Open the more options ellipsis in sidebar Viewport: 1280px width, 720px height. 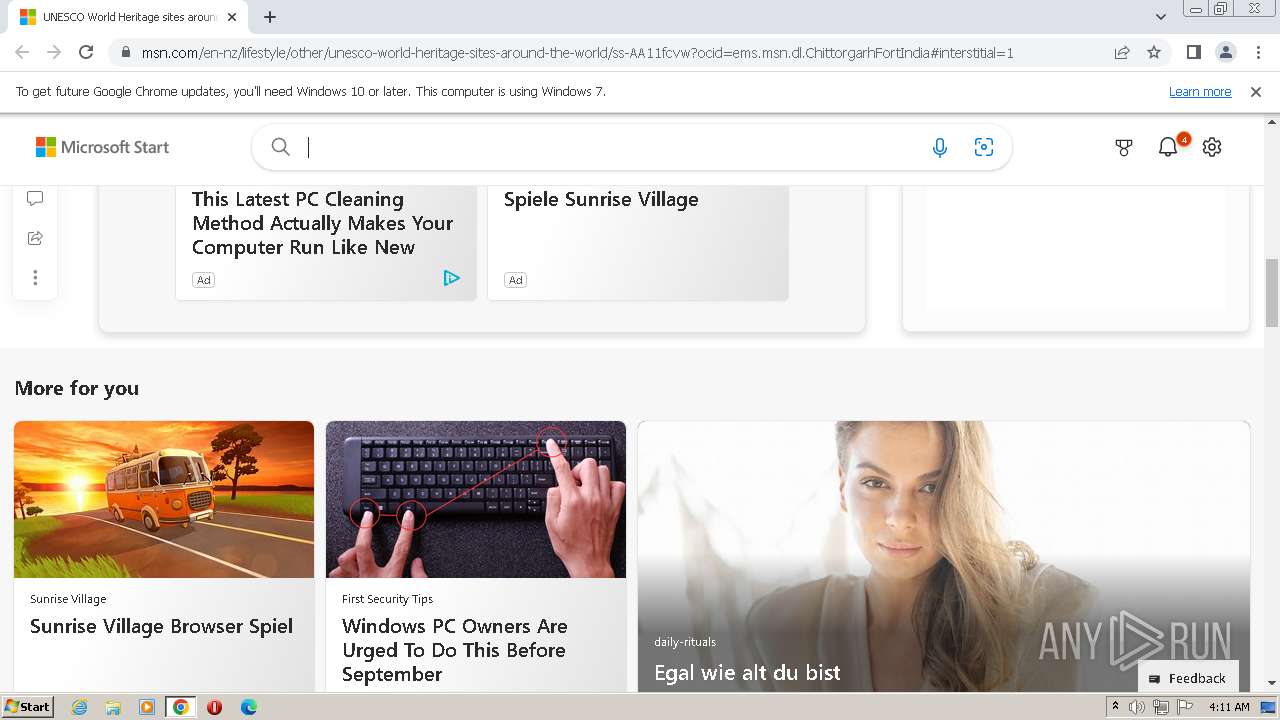[x=35, y=278]
